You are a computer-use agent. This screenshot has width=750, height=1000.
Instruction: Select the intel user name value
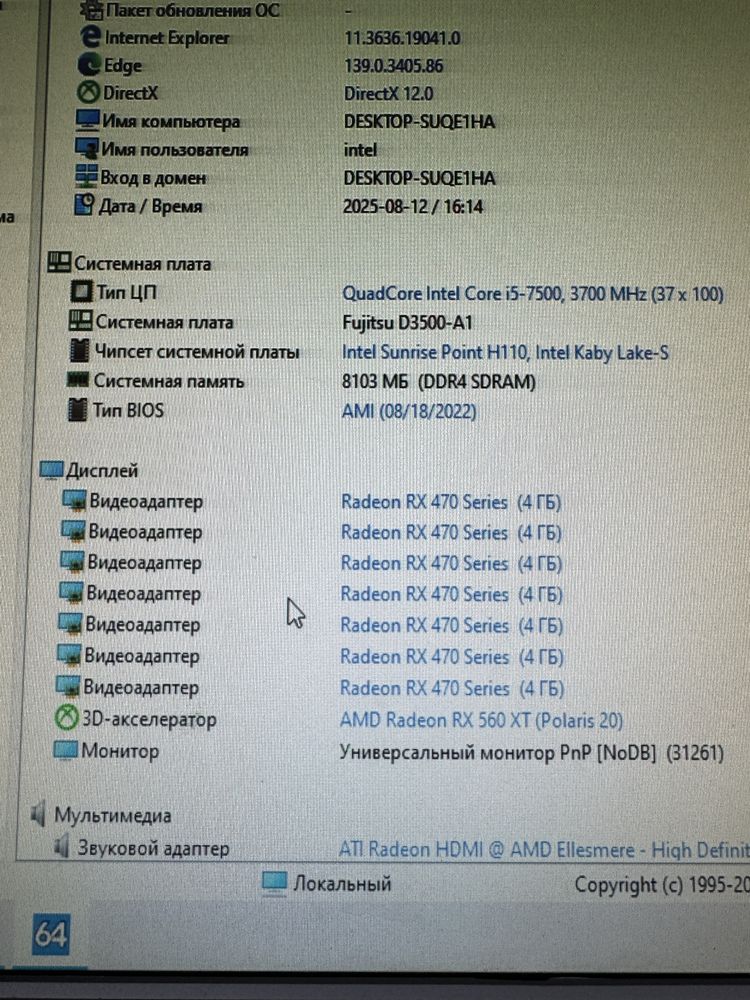pos(360,150)
